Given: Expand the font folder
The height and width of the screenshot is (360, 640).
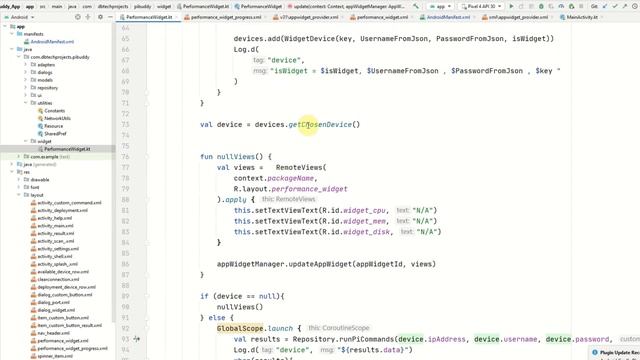Looking at the screenshot, I should tap(19, 187).
